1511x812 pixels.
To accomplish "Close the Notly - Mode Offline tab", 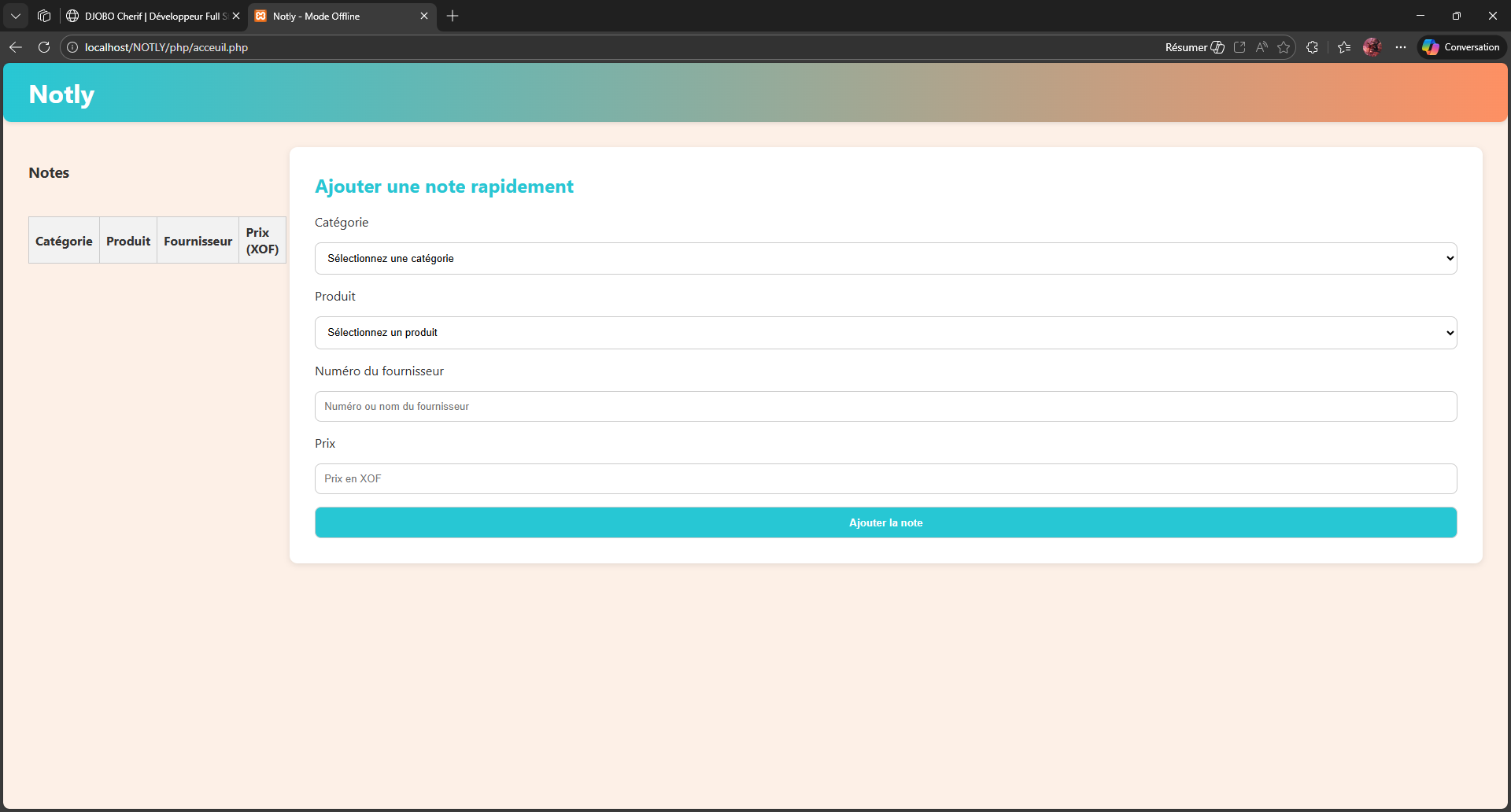I will 424,16.
